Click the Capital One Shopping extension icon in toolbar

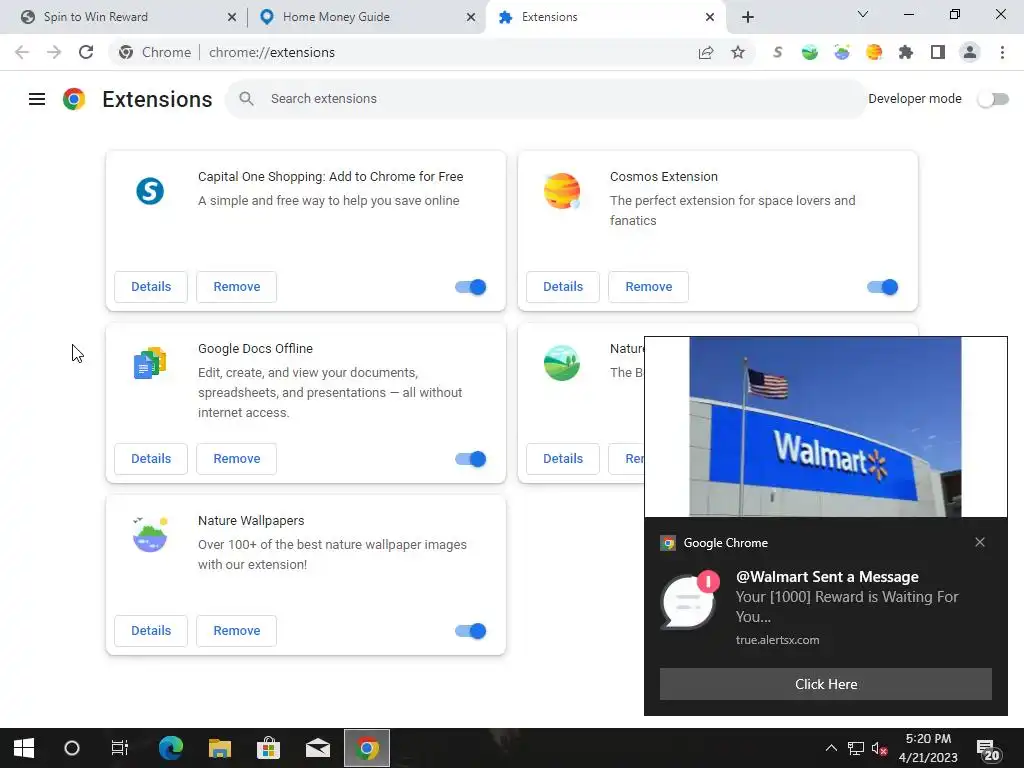click(777, 52)
